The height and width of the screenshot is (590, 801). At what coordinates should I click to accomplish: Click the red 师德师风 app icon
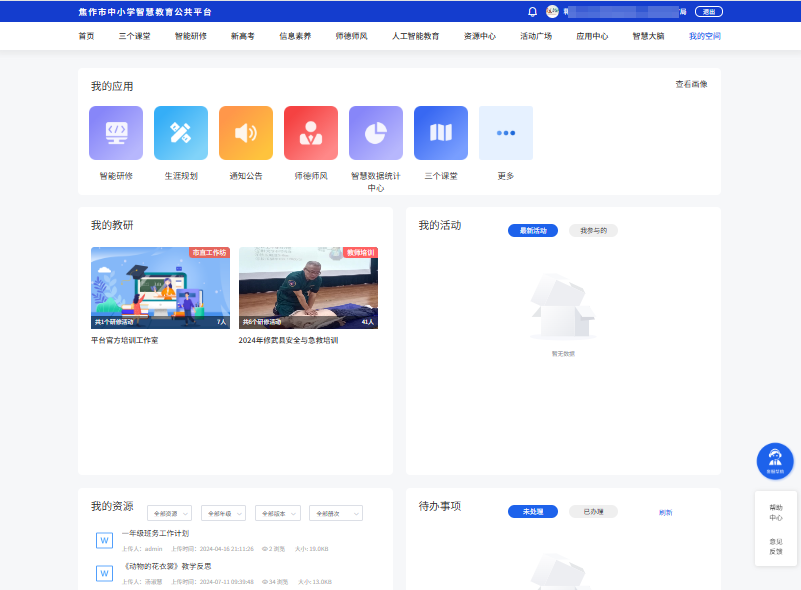[311, 133]
